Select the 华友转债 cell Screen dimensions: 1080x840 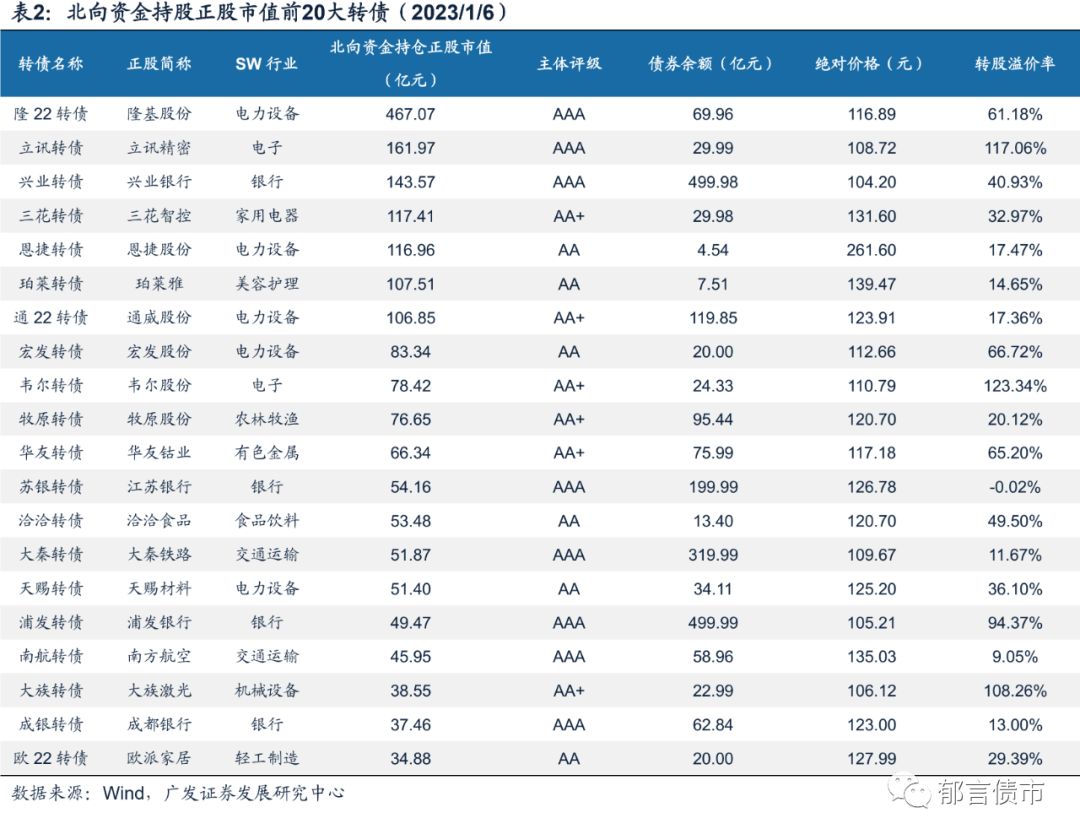[51, 452]
